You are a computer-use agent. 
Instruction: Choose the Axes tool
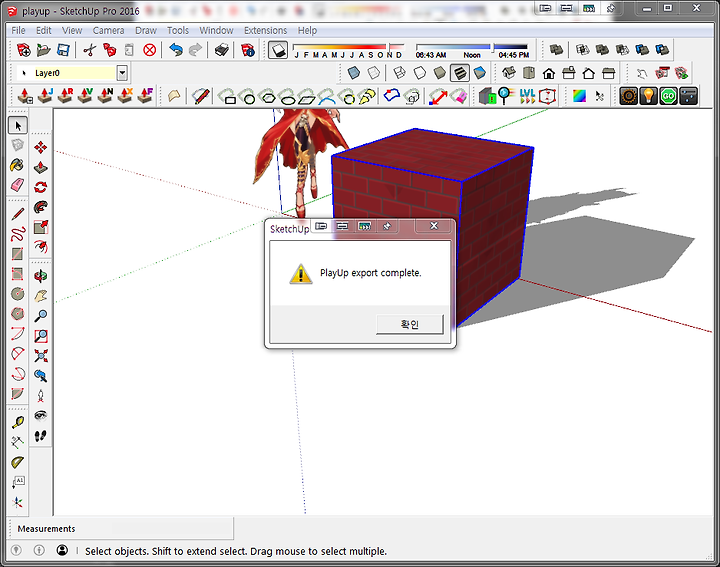17,502
